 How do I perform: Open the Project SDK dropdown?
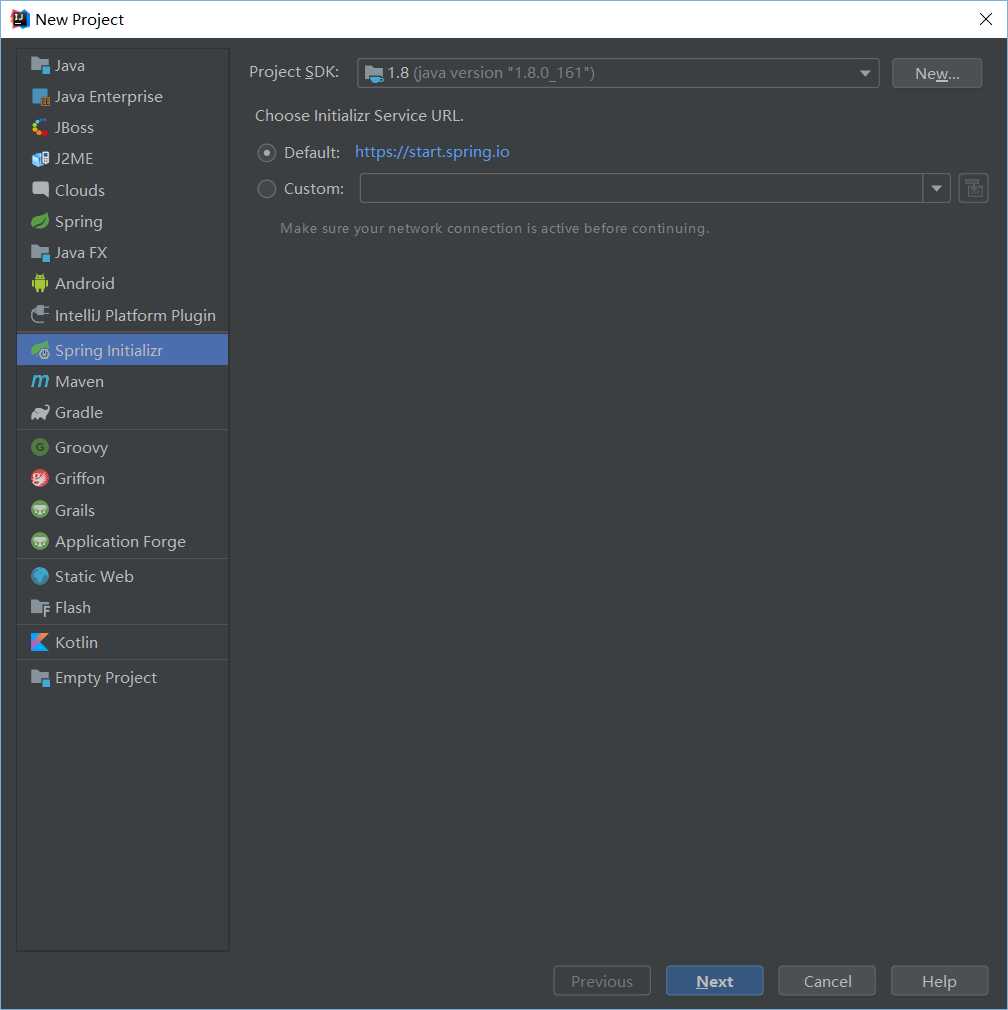coord(618,73)
